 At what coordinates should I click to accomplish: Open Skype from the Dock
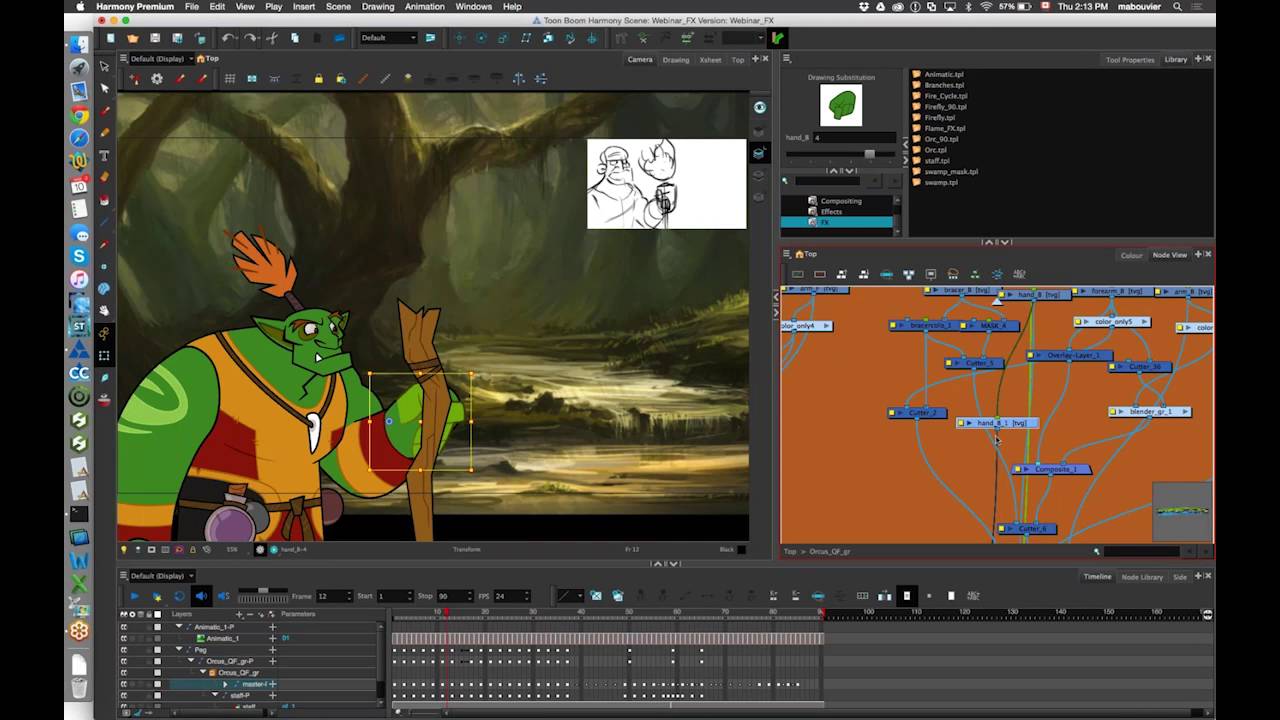point(79,257)
